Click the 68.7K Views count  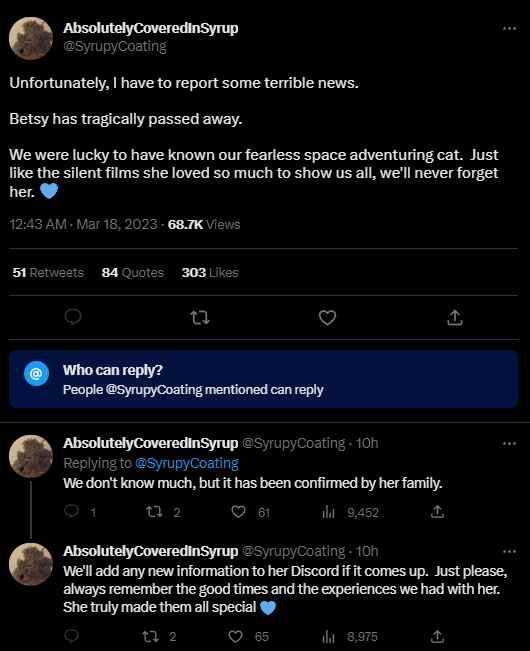204,225
